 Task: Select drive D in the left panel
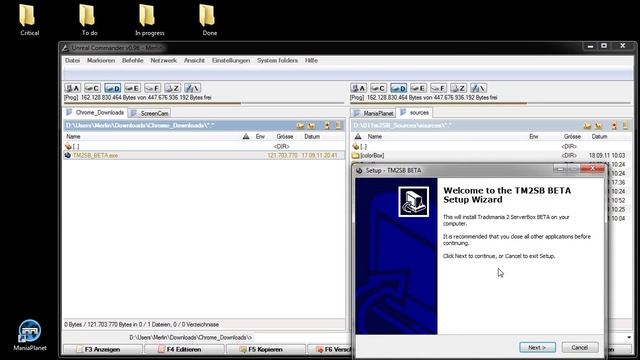pos(112,88)
